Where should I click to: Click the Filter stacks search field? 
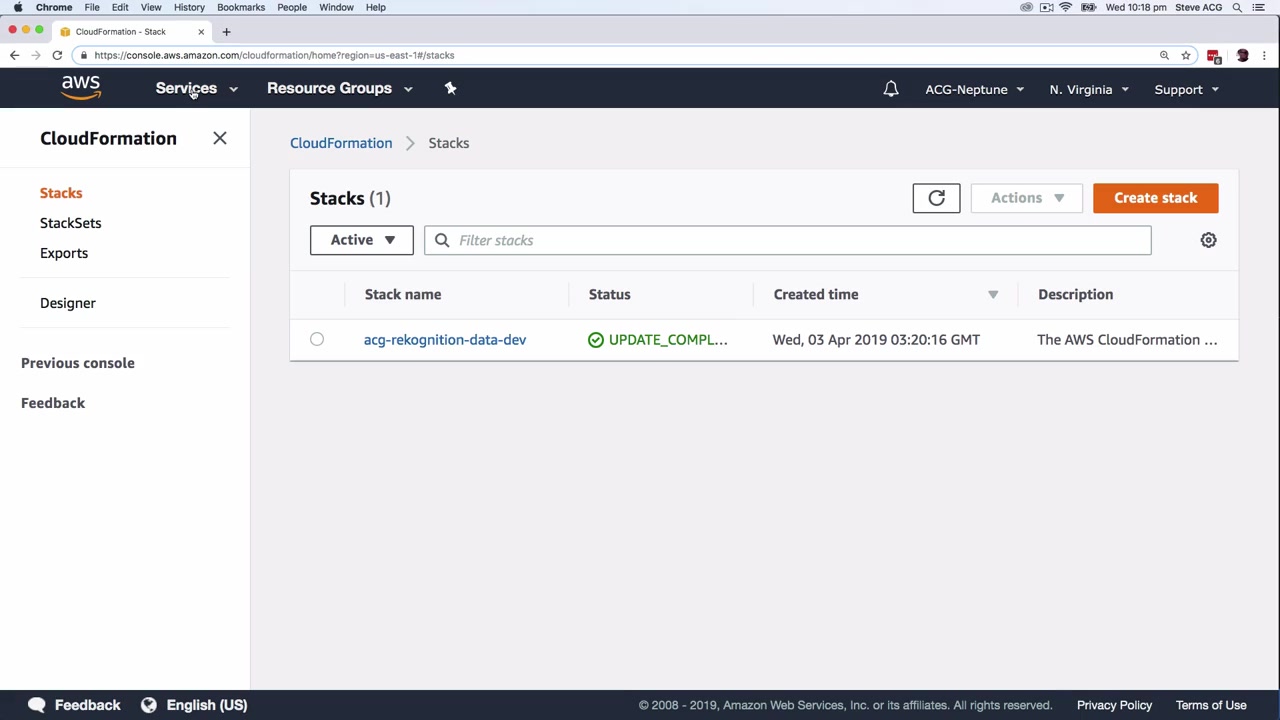point(788,240)
